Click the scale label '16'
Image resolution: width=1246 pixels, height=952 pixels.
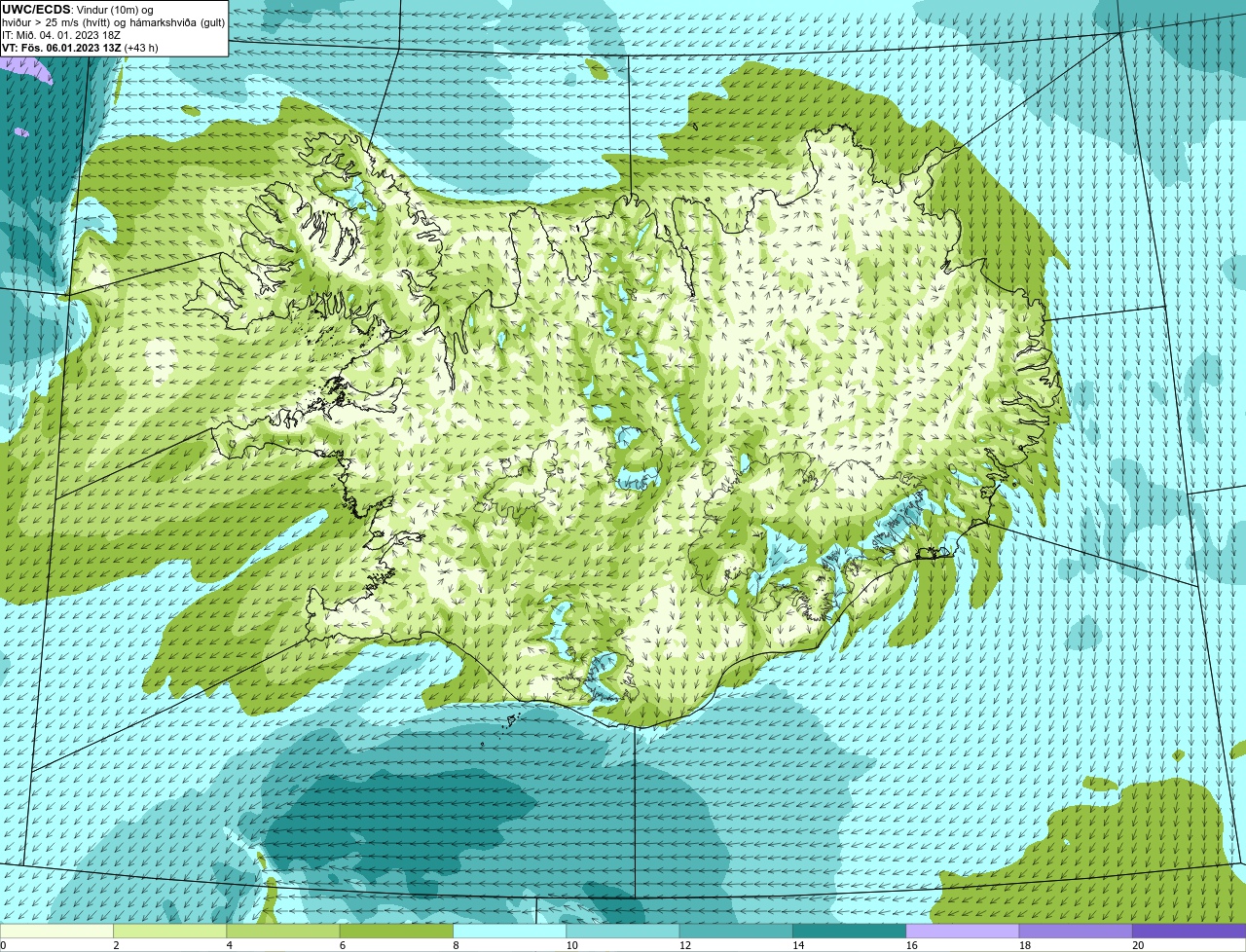(911, 945)
